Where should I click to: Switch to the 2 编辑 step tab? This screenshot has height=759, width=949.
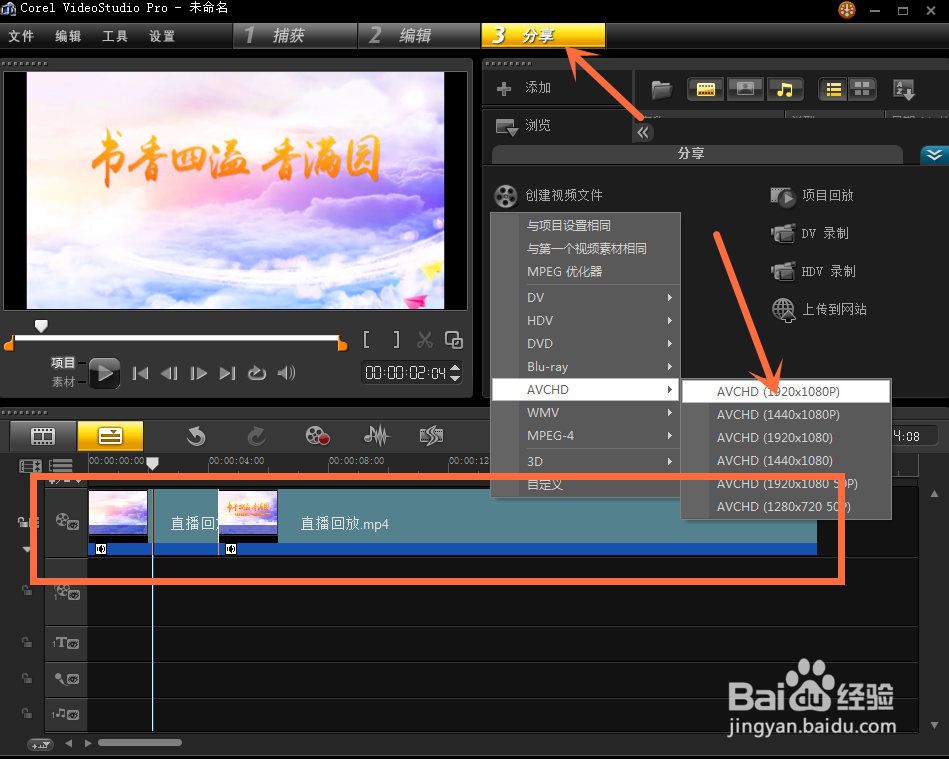pos(418,36)
